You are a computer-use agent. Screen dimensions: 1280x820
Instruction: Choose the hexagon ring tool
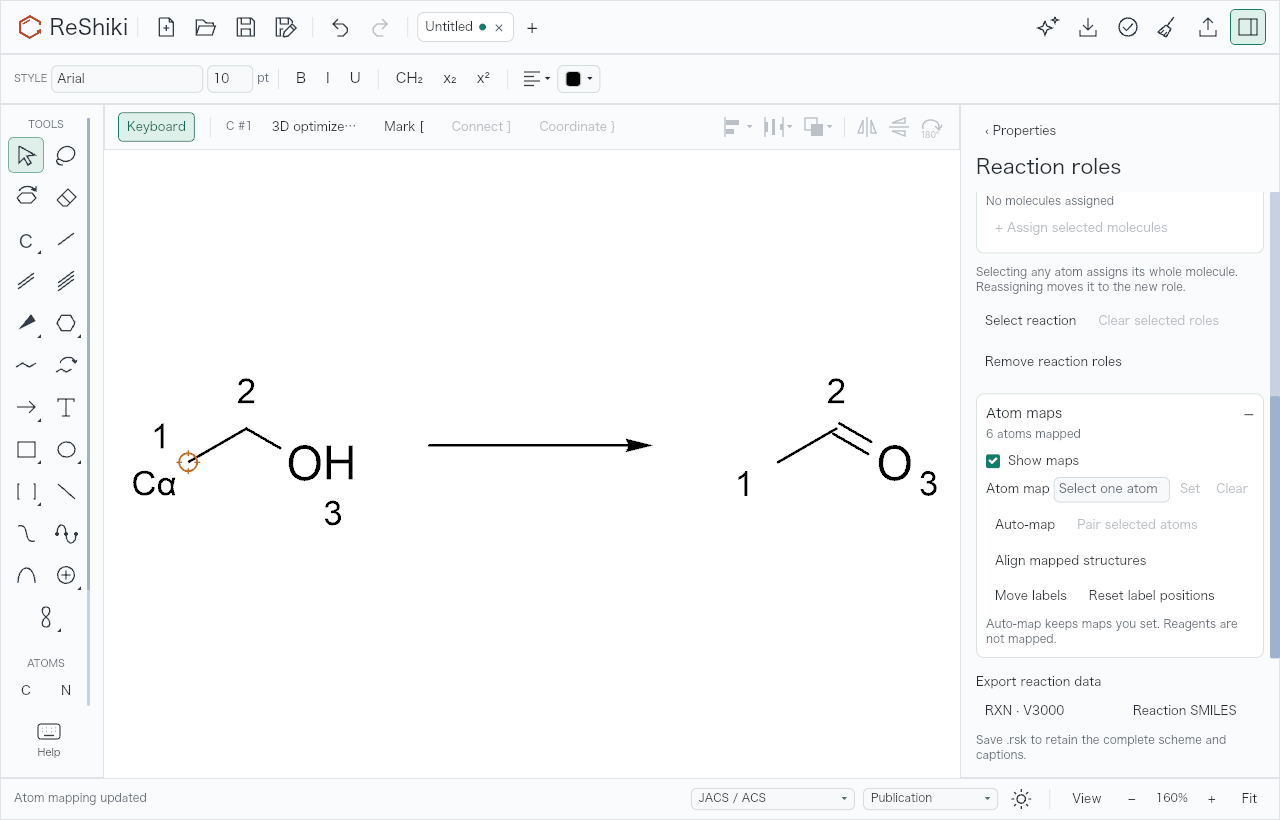(66, 323)
